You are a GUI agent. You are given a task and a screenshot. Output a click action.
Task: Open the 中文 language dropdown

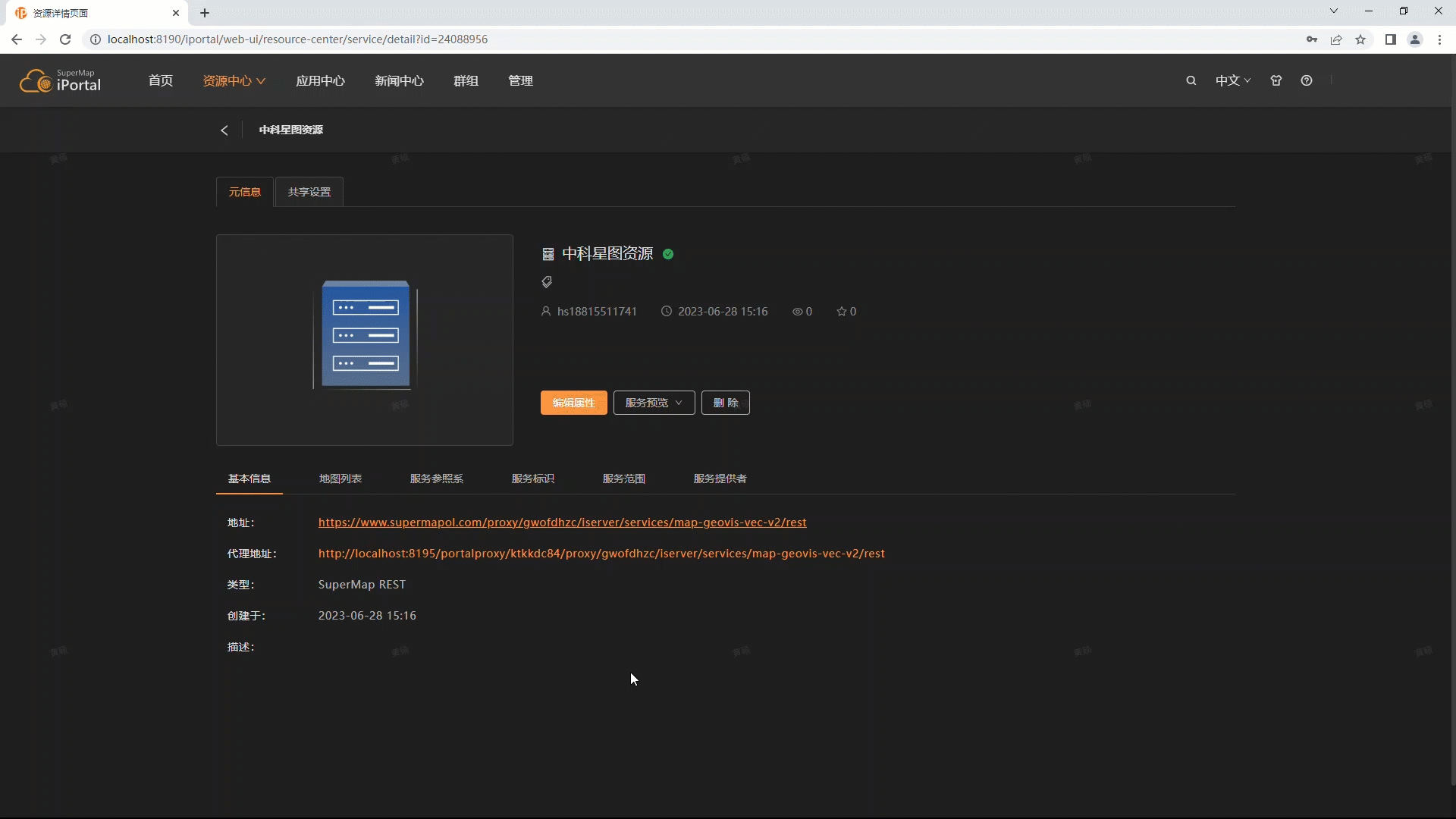coord(1233,80)
